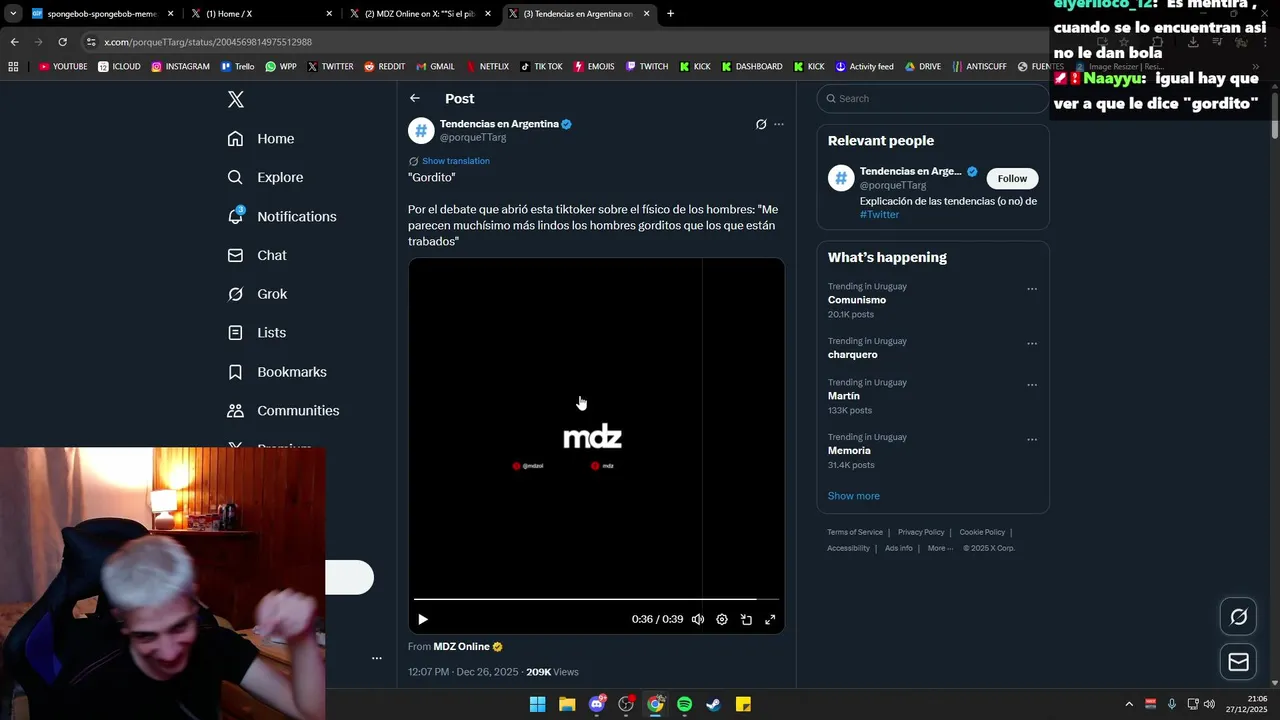Open charquero trending topic
The image size is (1280, 720).
coord(853,355)
